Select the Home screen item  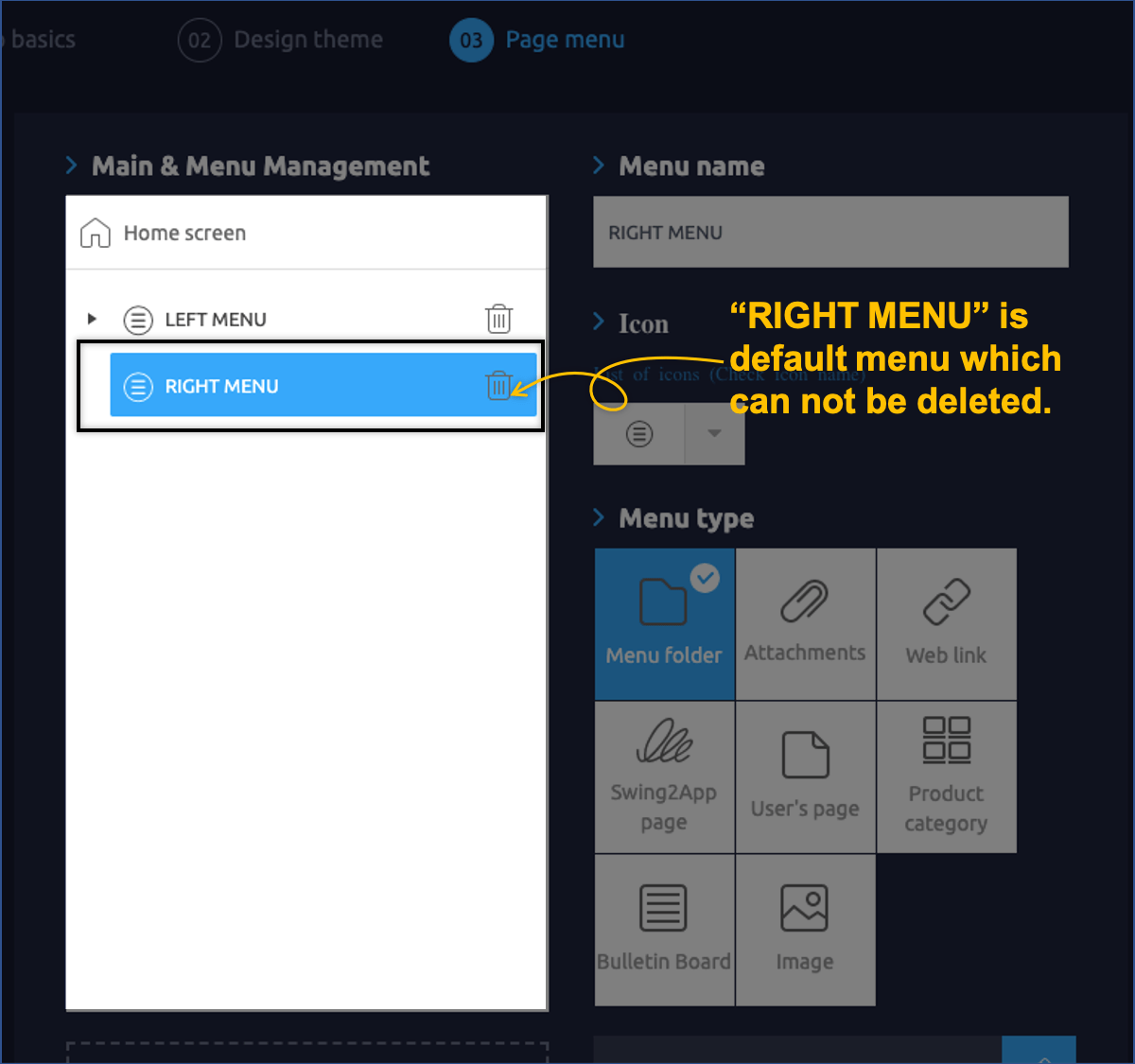[184, 233]
